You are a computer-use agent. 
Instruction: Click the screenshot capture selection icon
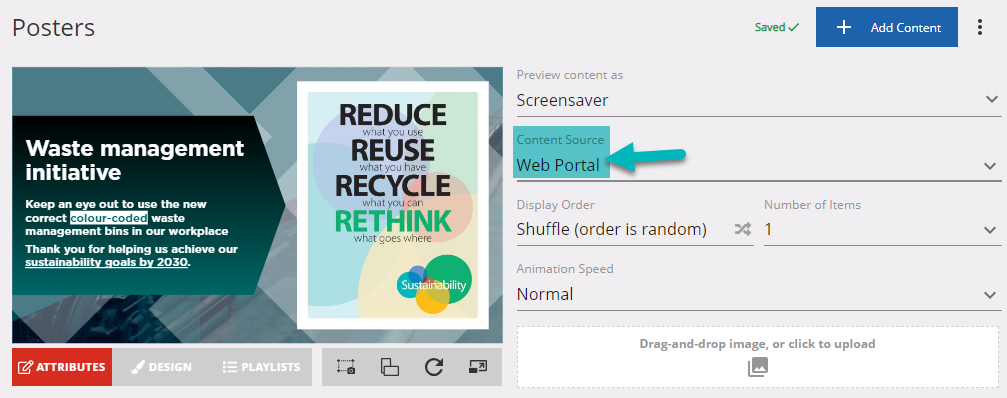pos(346,367)
